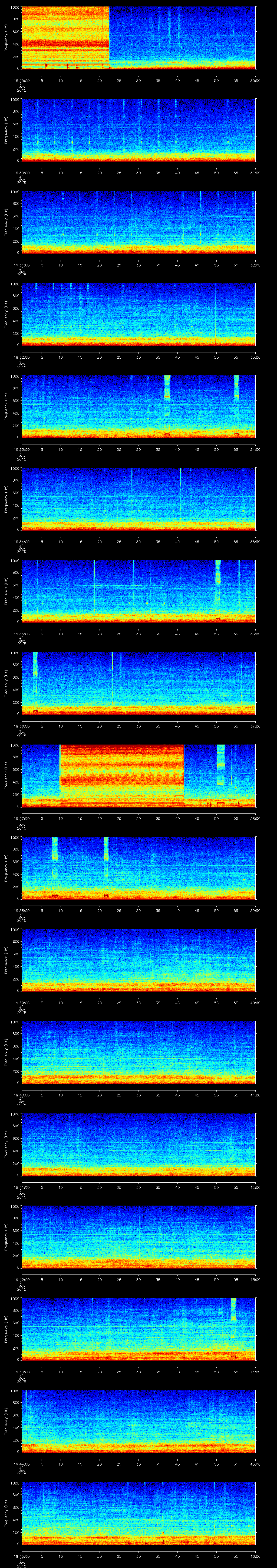Click the red-orange noise block in the 19:29:00 panel
The image size is (277, 1568).
[65, 38]
